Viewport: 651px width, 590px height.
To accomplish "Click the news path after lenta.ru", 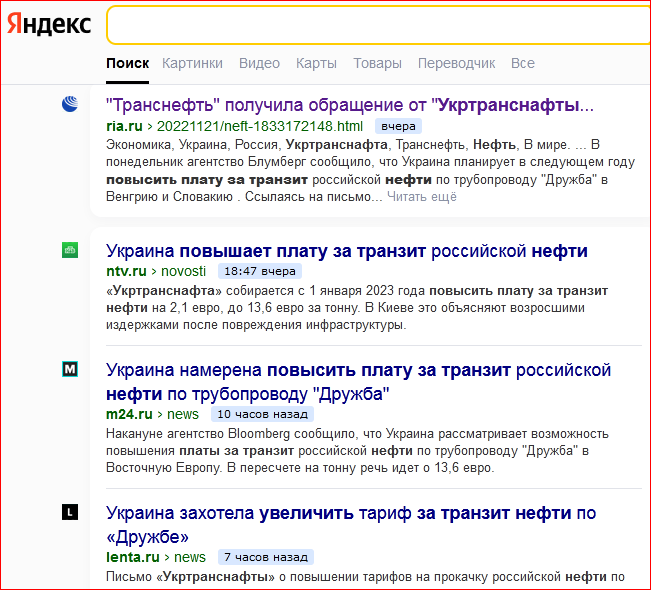I will pyautogui.click(x=190, y=557).
